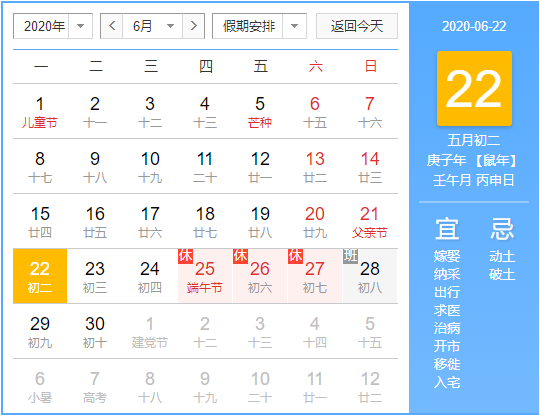
Task: Go to next month arrow
Action: 194,26
